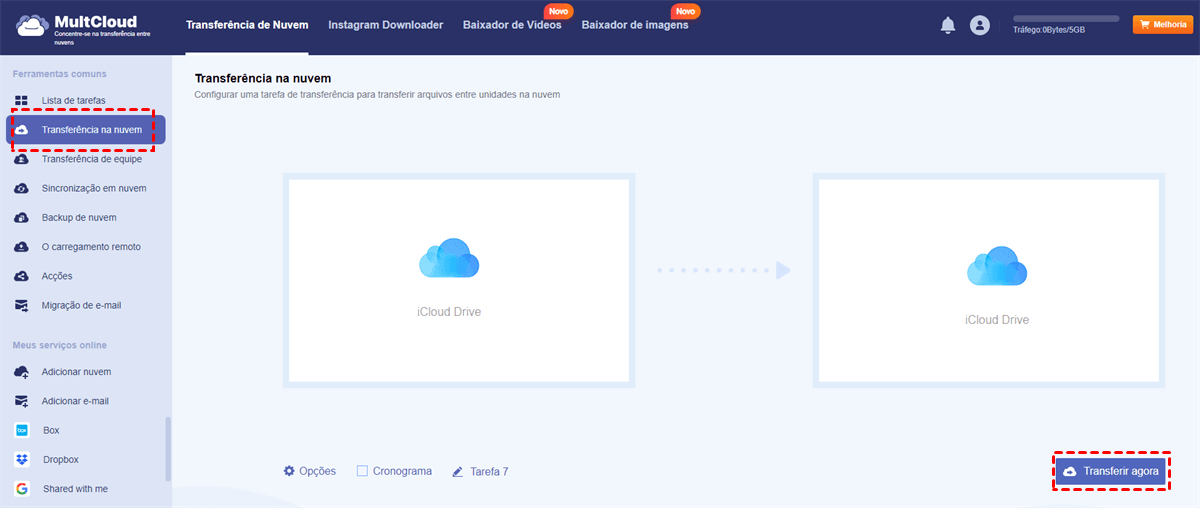
Task: Click the Dropbox service icon
Action: (21, 459)
